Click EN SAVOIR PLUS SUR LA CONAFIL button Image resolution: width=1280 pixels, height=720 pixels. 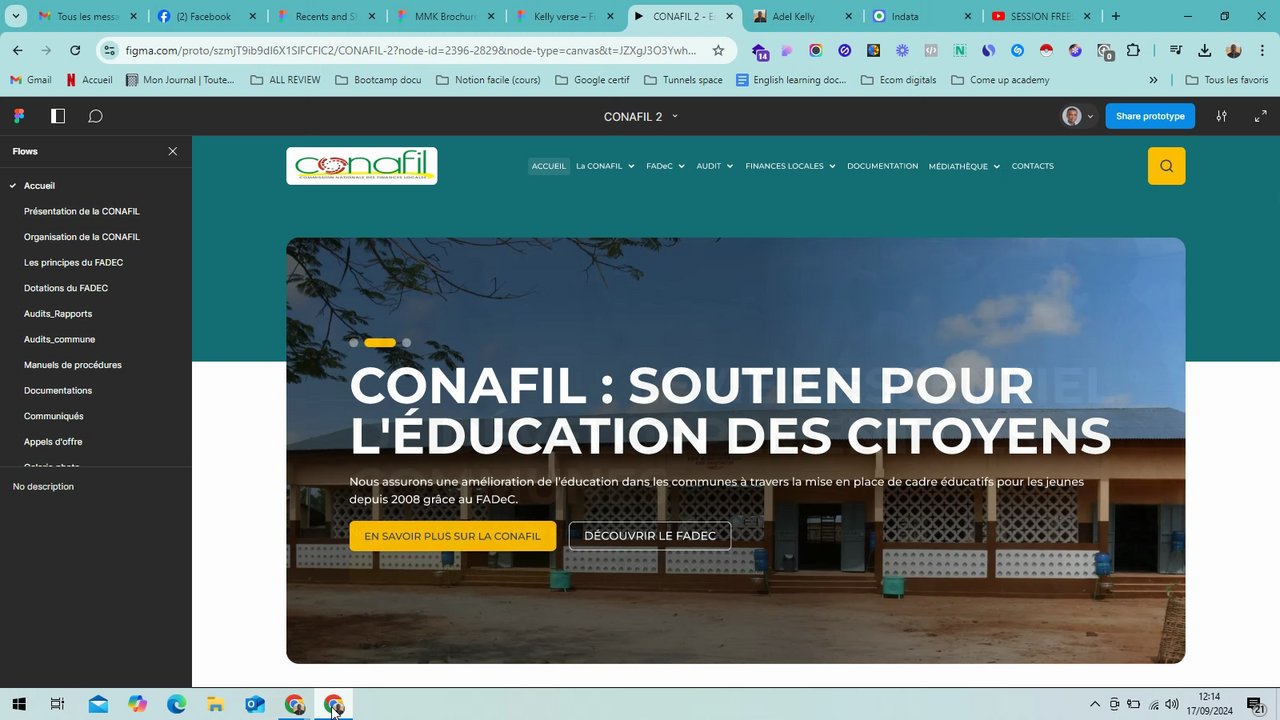pos(452,536)
